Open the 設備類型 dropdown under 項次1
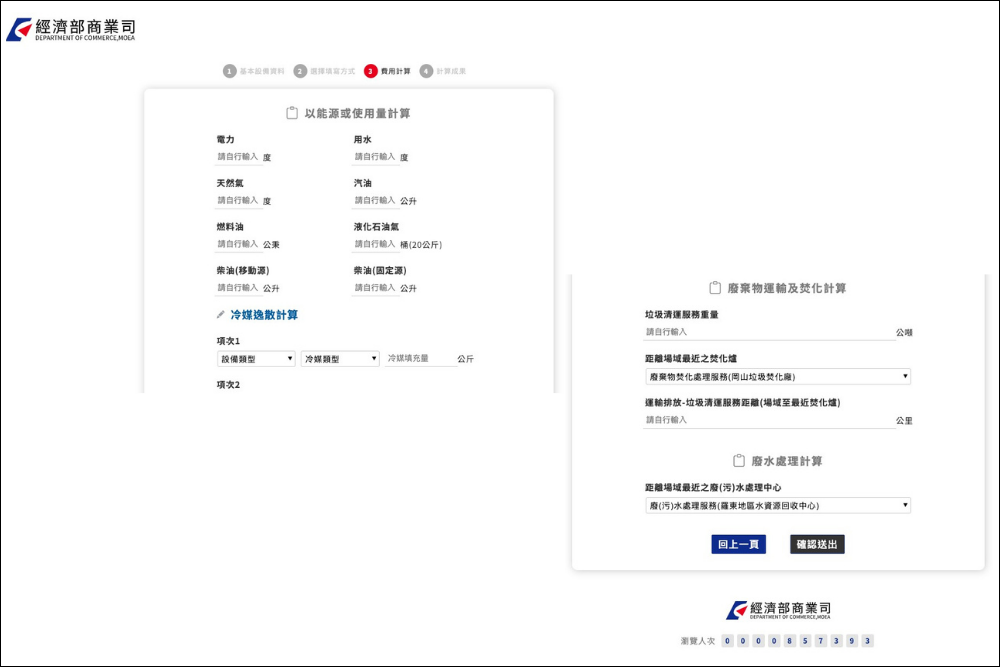The image size is (1000, 667). point(255,359)
